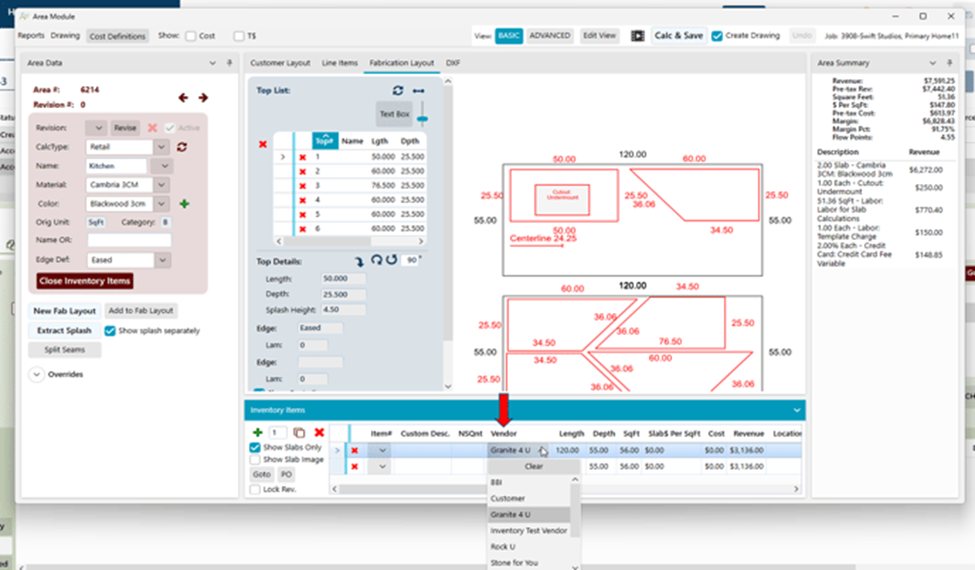Select Rock U vendor option
Image resolution: width=975 pixels, height=570 pixels.
[529, 547]
